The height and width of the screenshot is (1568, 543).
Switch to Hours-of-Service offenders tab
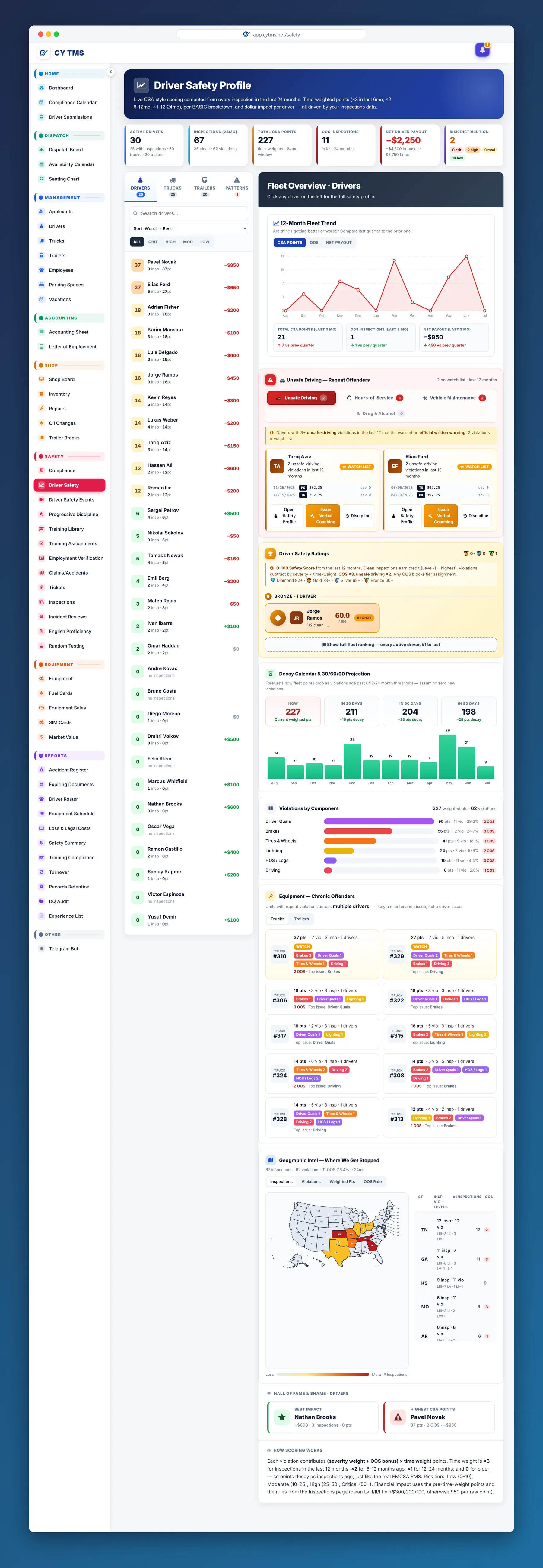374,398
